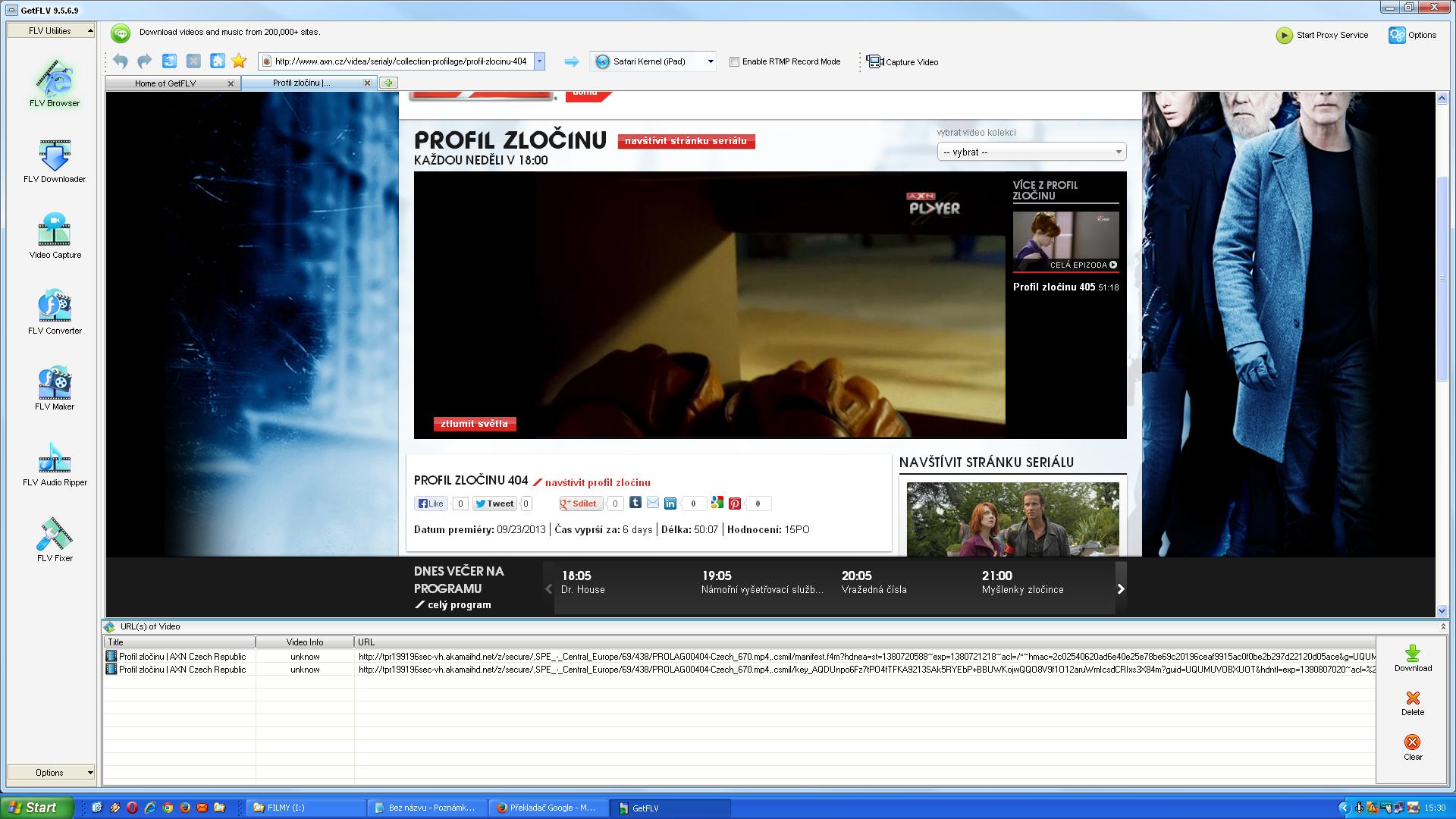Share page on Tumblr icon
The image size is (1456, 819).
point(635,503)
